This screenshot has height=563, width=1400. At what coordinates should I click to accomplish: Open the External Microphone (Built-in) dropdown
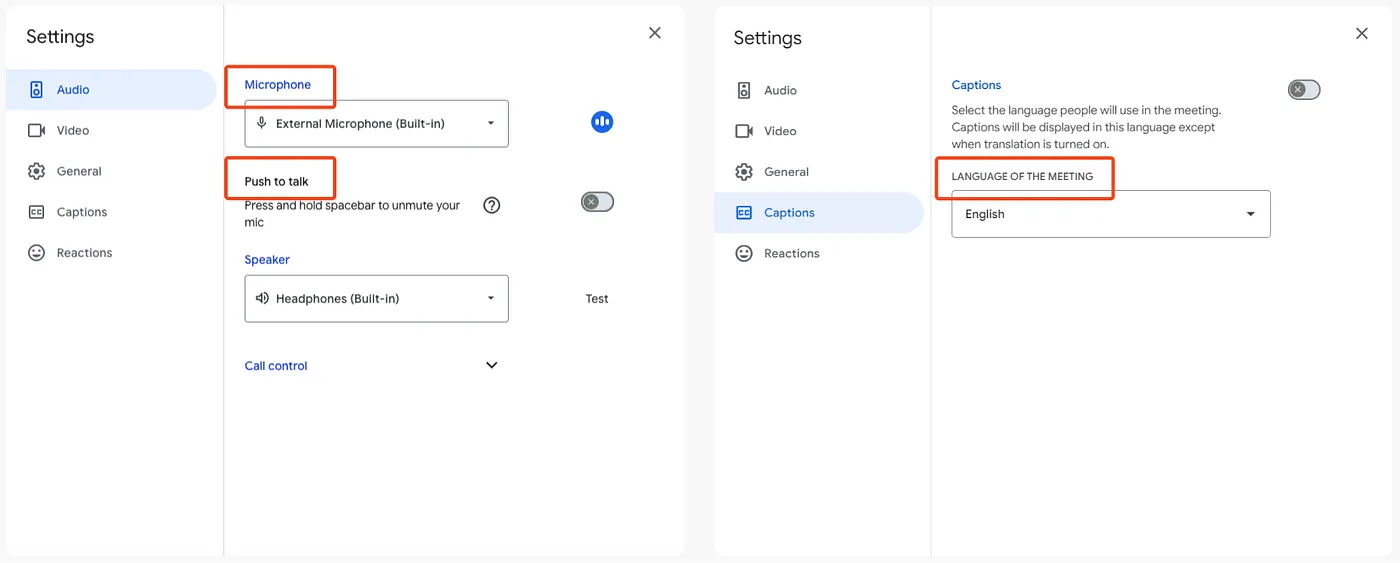click(376, 124)
